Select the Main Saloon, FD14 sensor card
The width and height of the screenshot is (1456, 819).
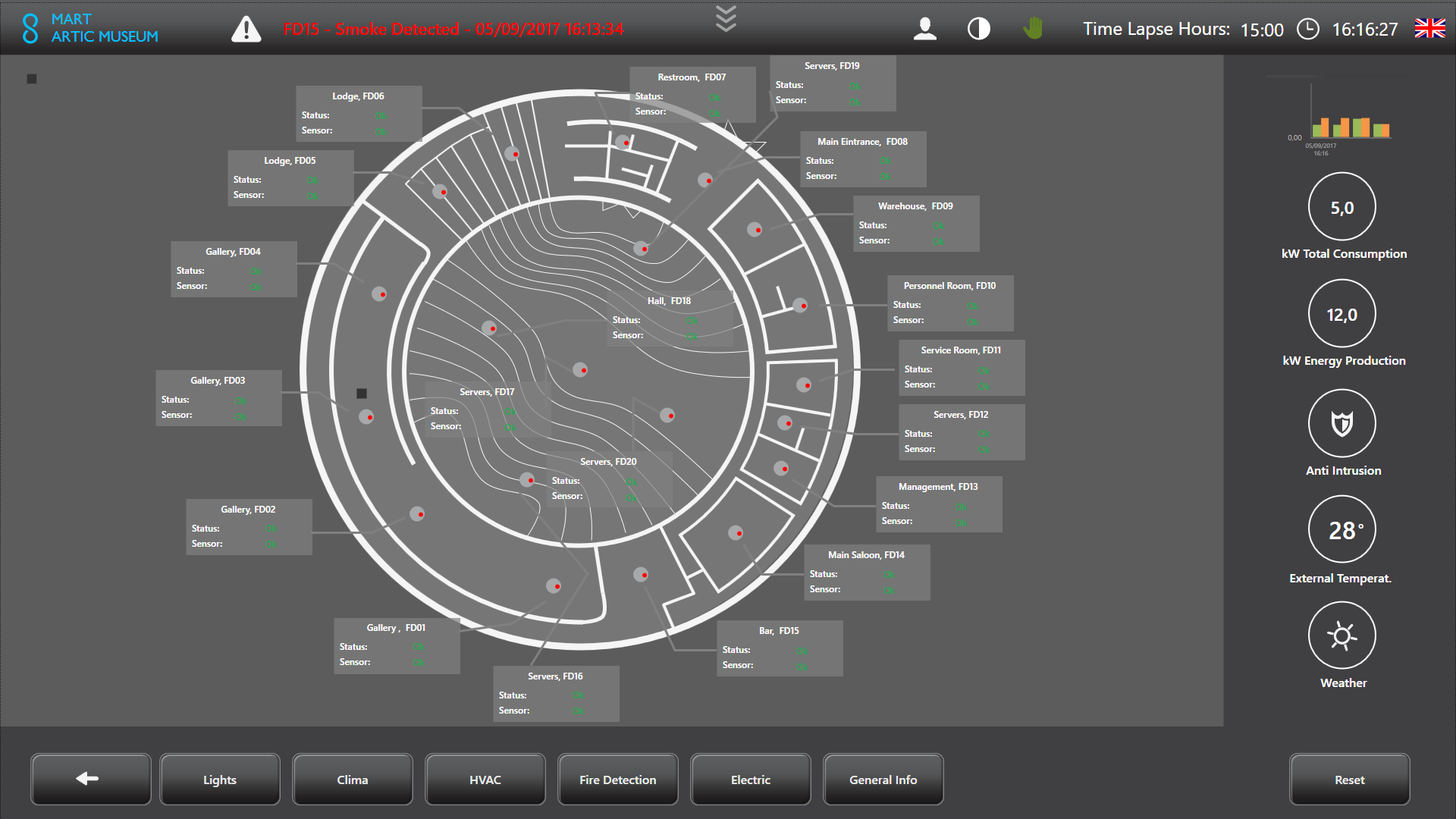click(x=867, y=573)
